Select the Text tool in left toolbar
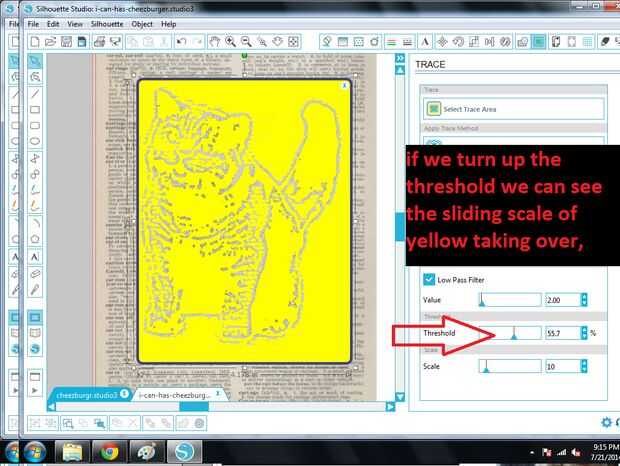The height and width of the screenshot is (466, 620). pos(35,257)
